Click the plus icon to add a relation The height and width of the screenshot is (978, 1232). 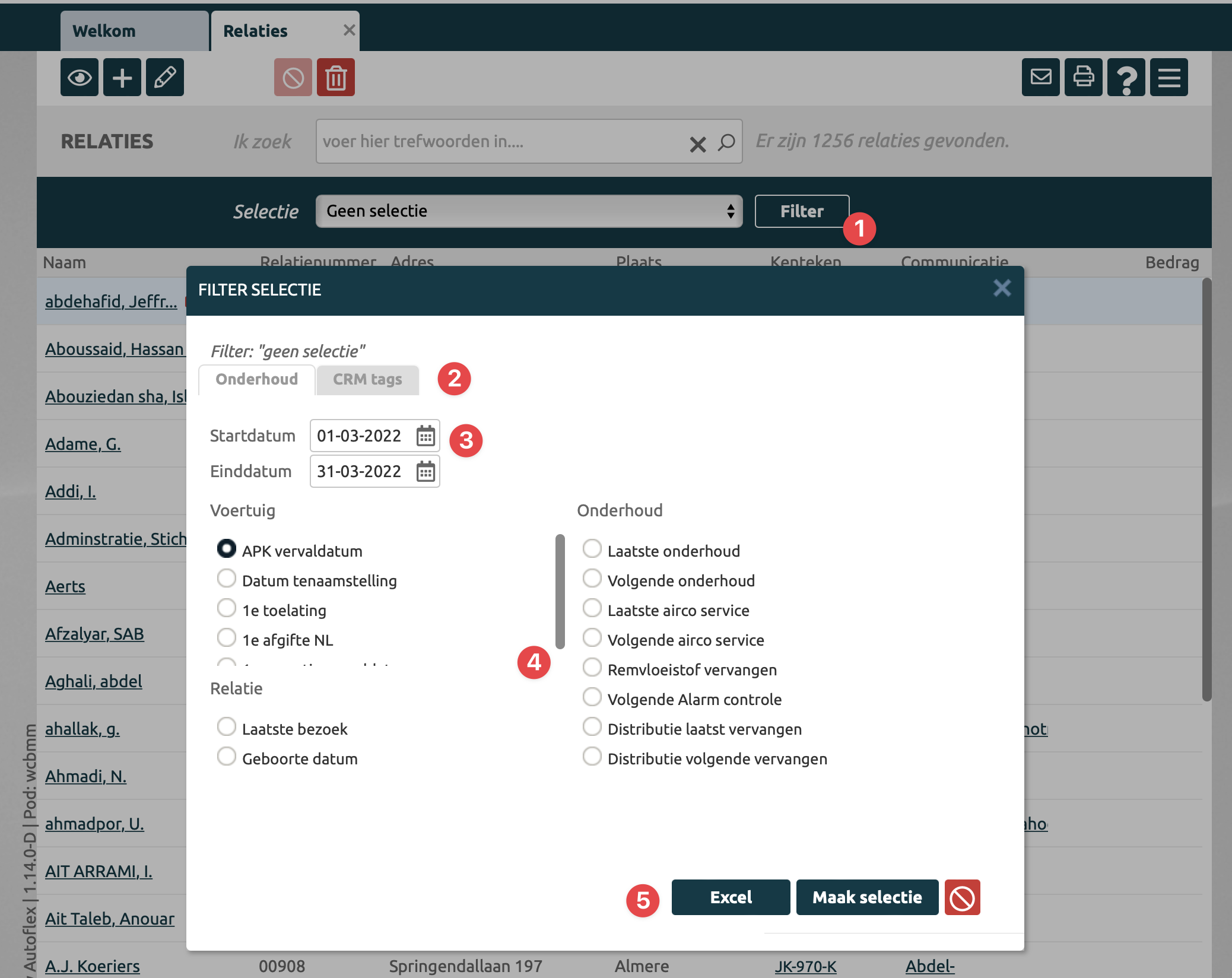[122, 77]
